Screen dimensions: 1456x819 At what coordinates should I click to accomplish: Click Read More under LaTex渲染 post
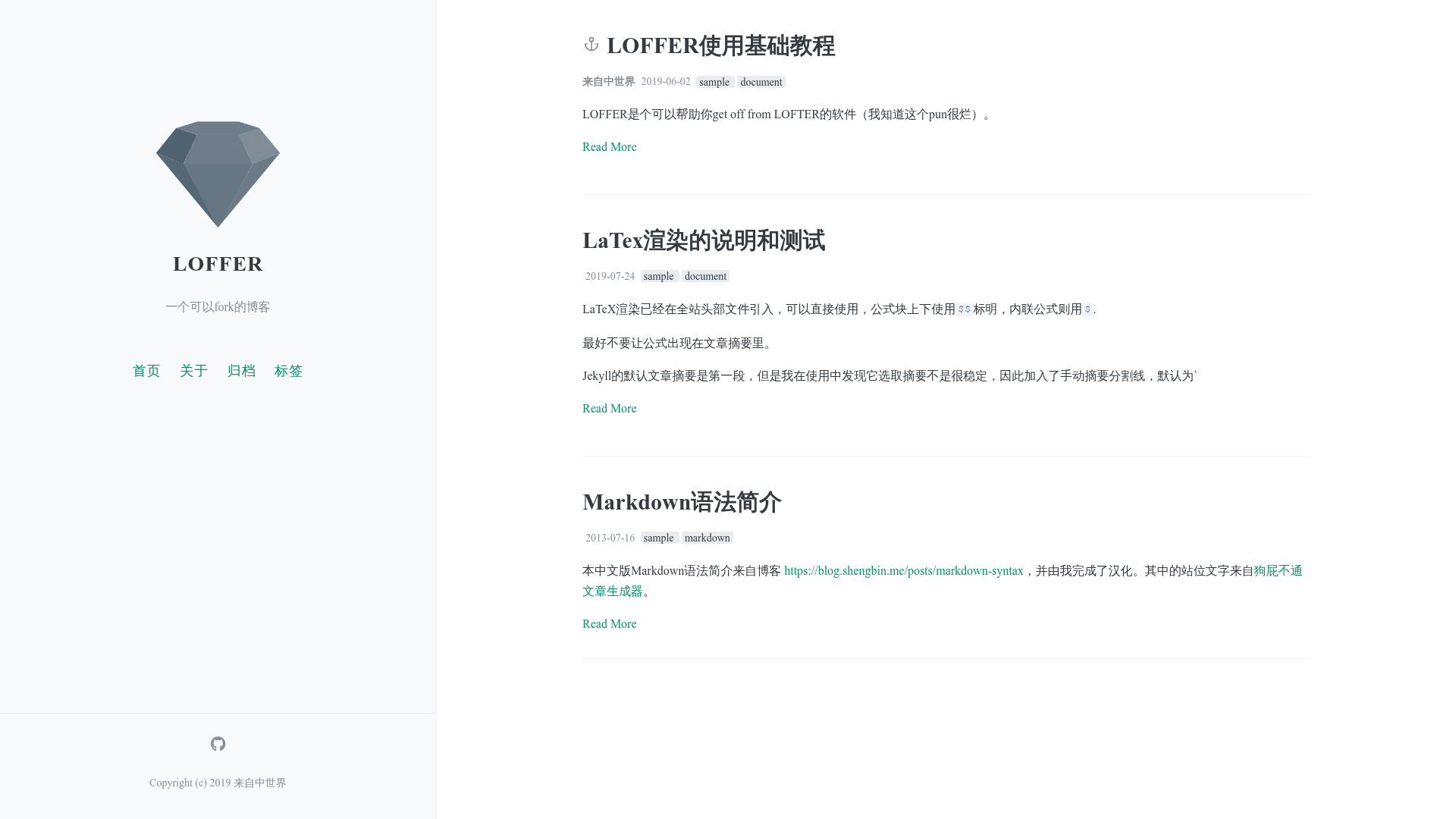[609, 409]
